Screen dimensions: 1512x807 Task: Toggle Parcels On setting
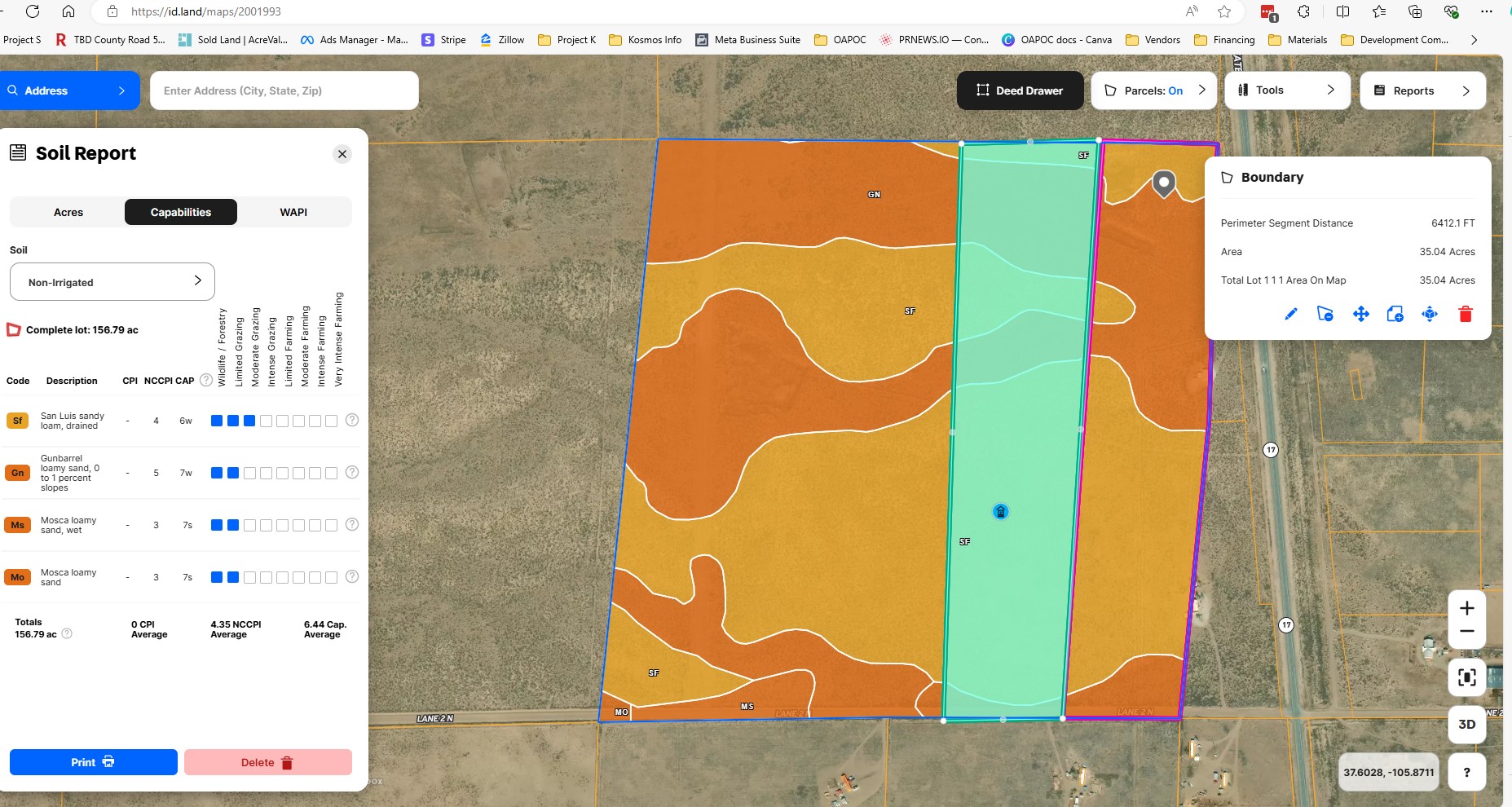pos(1153,90)
